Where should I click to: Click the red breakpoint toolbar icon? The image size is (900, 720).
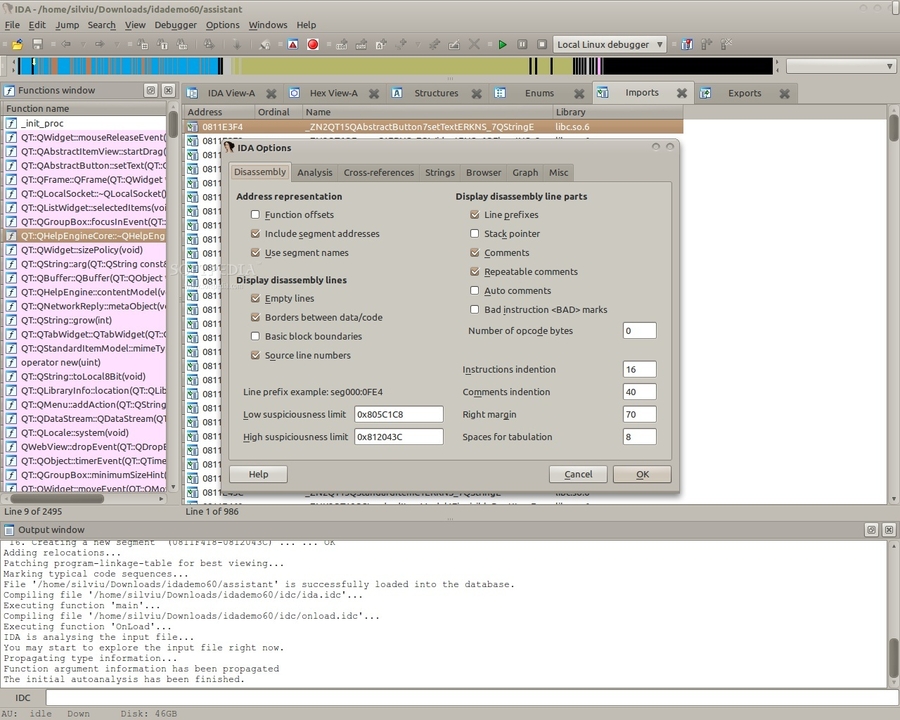(312, 44)
